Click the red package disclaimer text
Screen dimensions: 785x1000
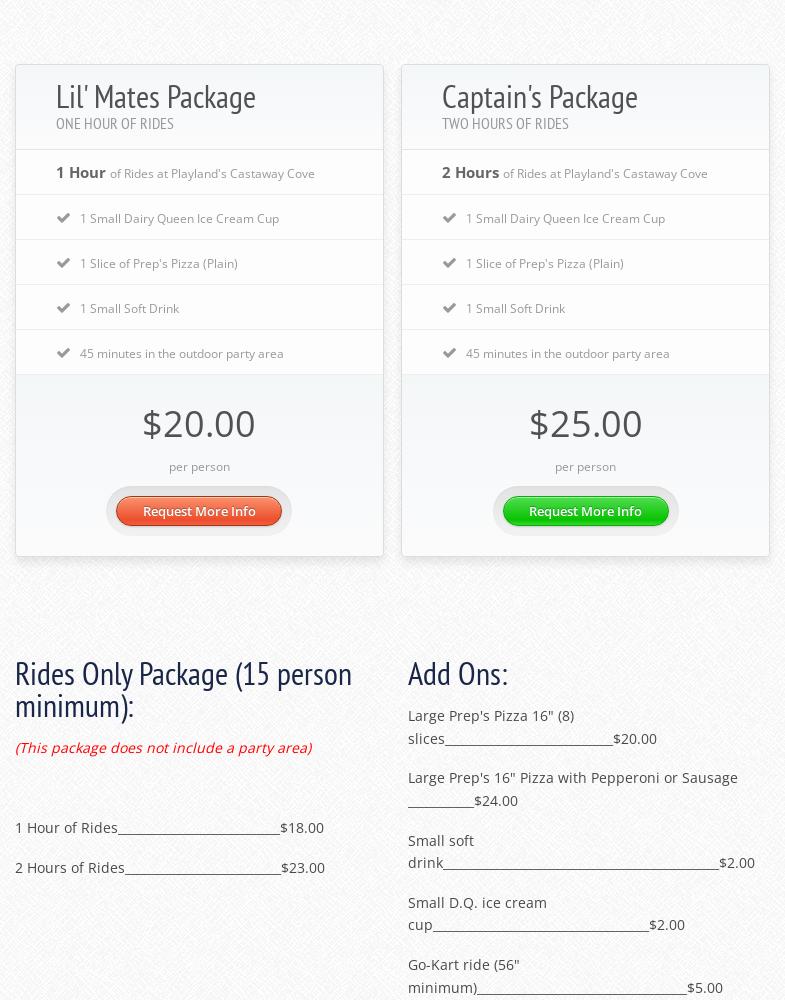163,747
